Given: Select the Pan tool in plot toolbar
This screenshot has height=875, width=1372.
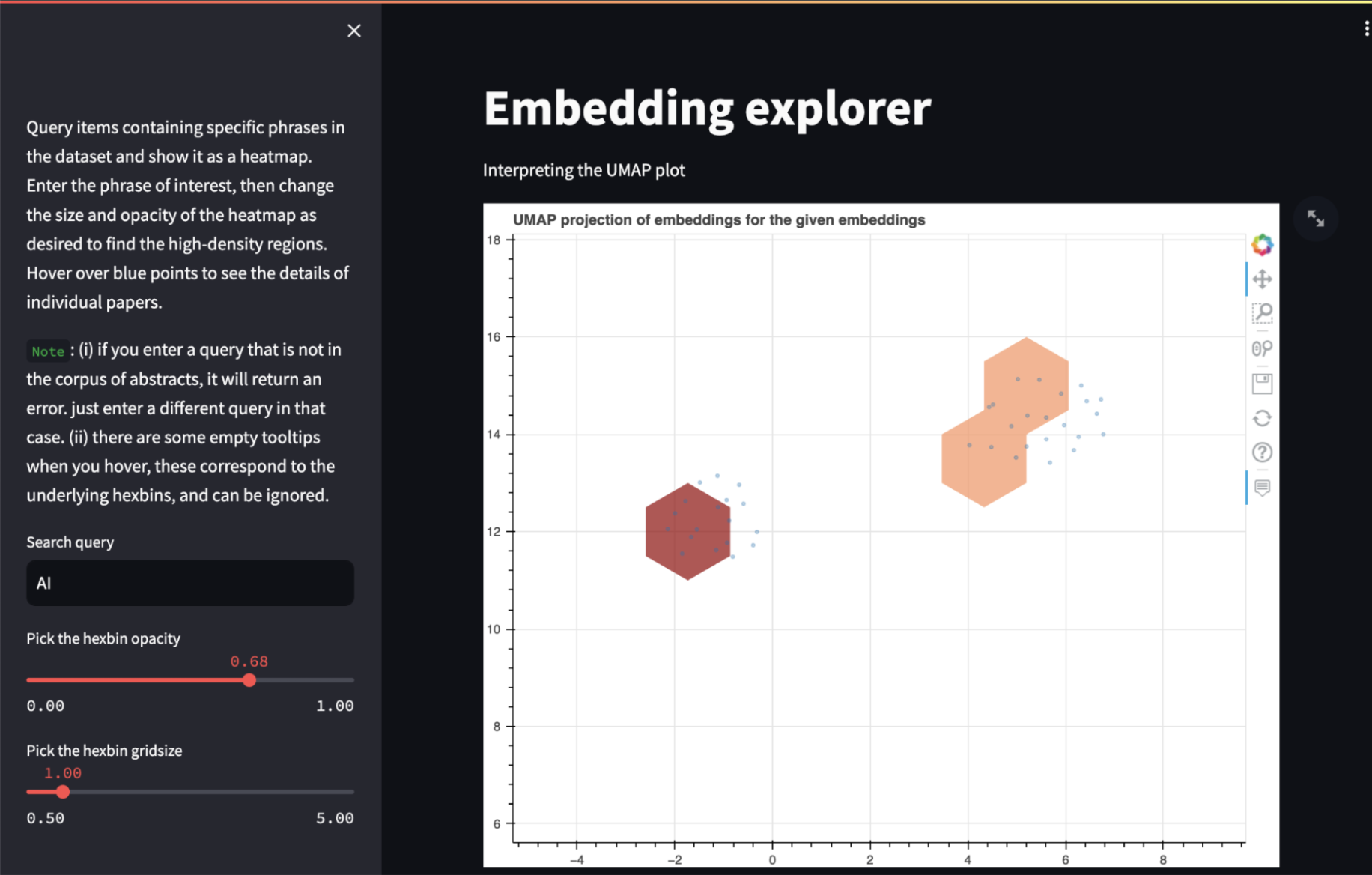Looking at the screenshot, I should coord(1262,279).
